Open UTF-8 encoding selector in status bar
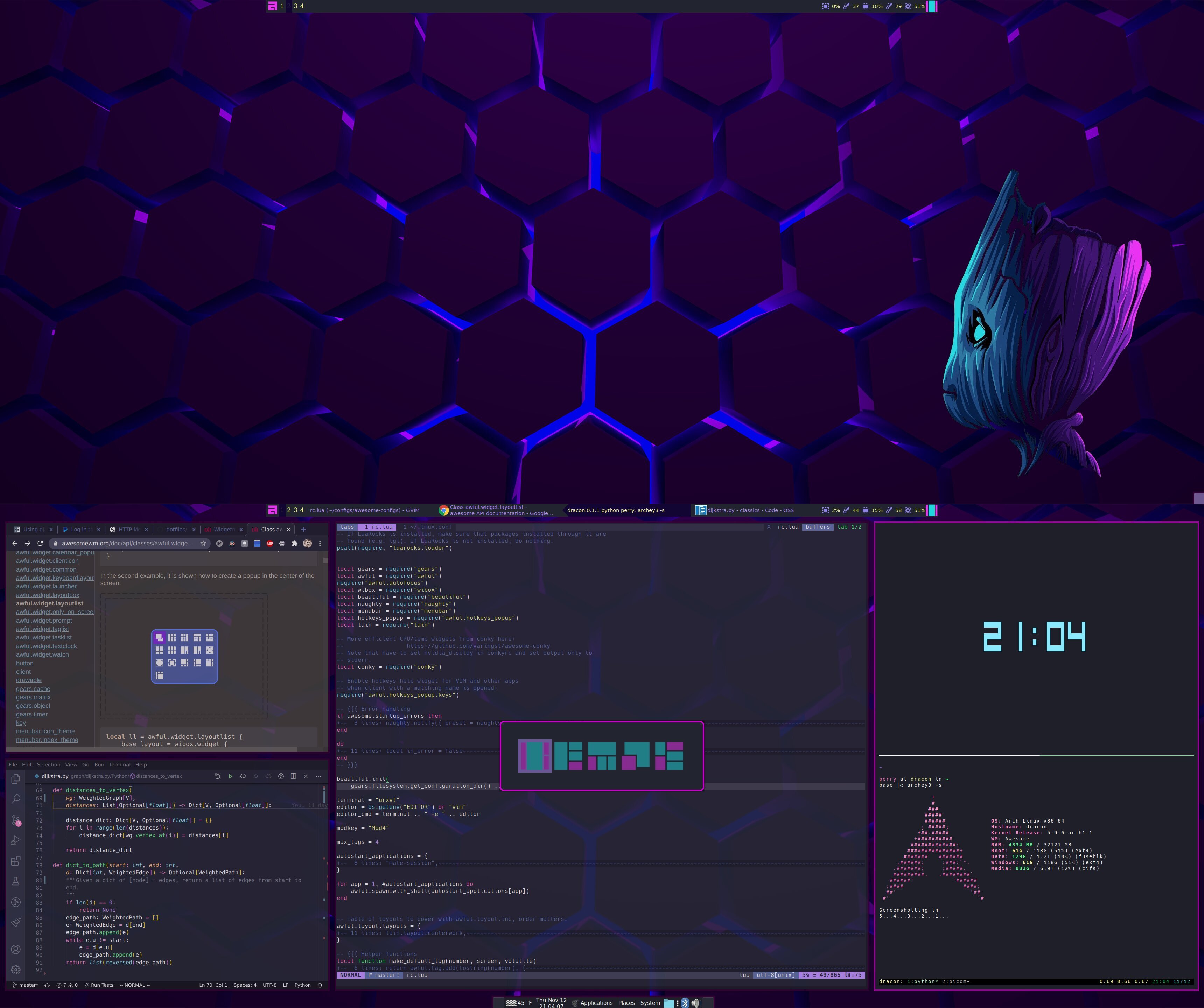 click(269, 985)
